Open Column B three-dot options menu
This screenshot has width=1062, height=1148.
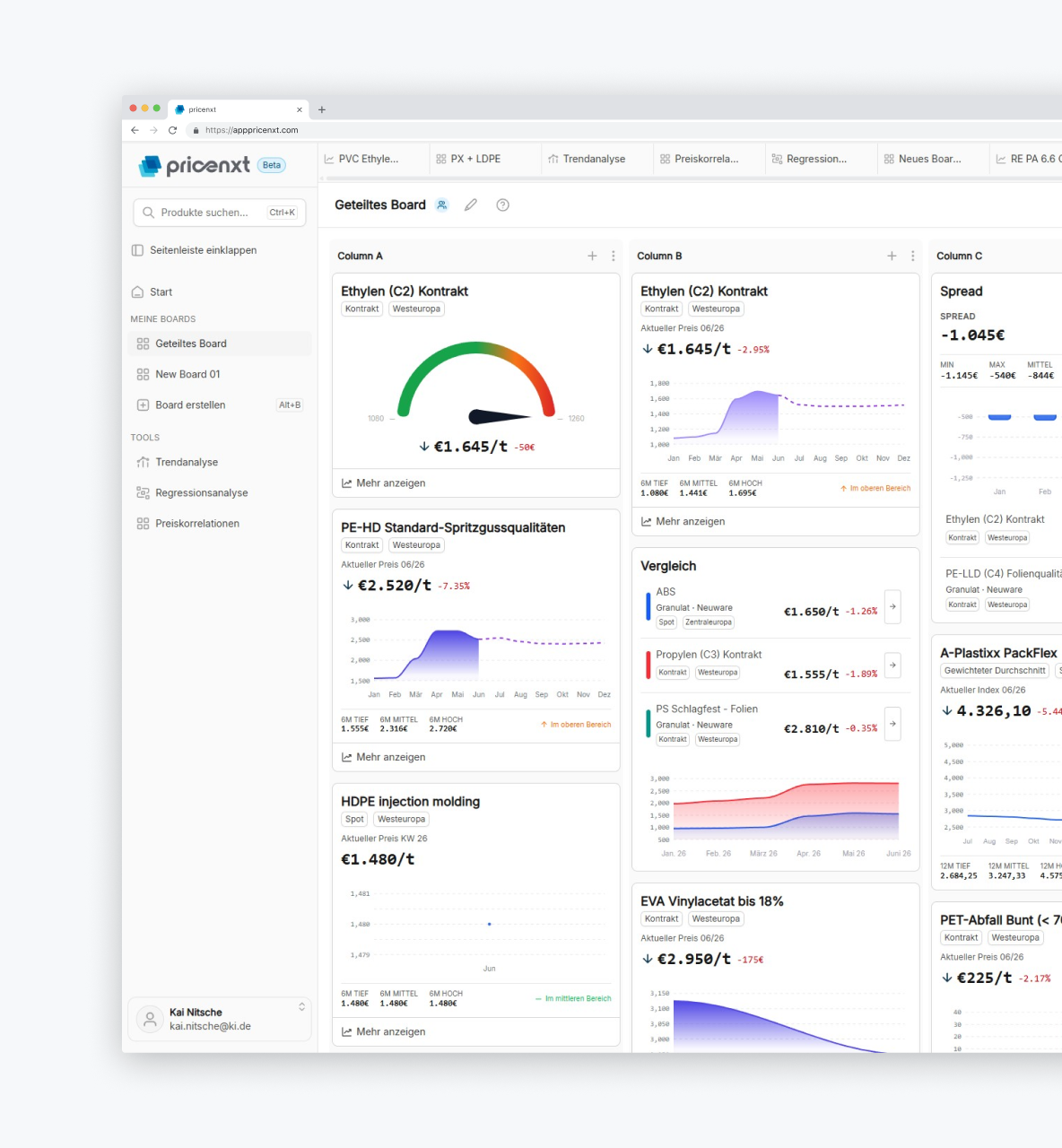(913, 256)
